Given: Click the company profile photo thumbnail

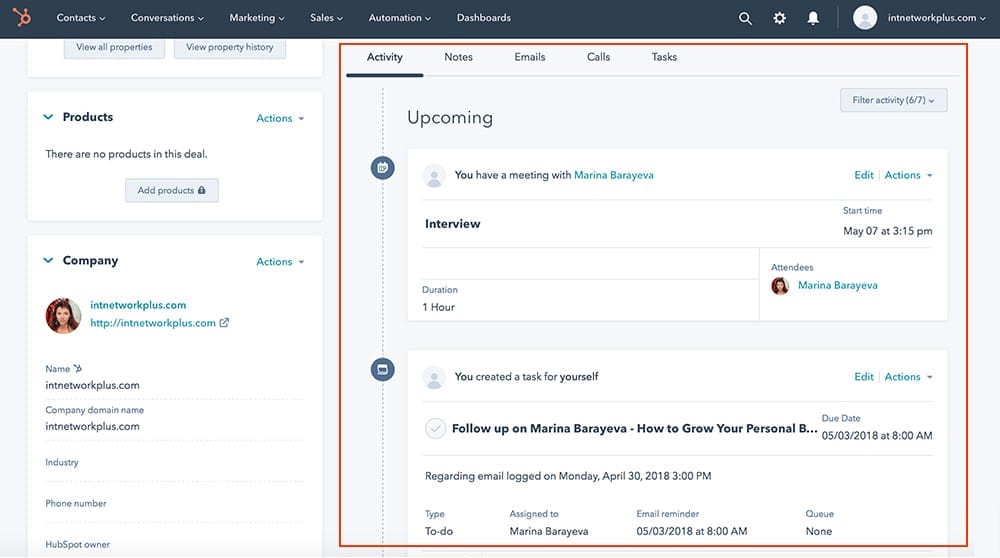Looking at the screenshot, I should [63, 315].
